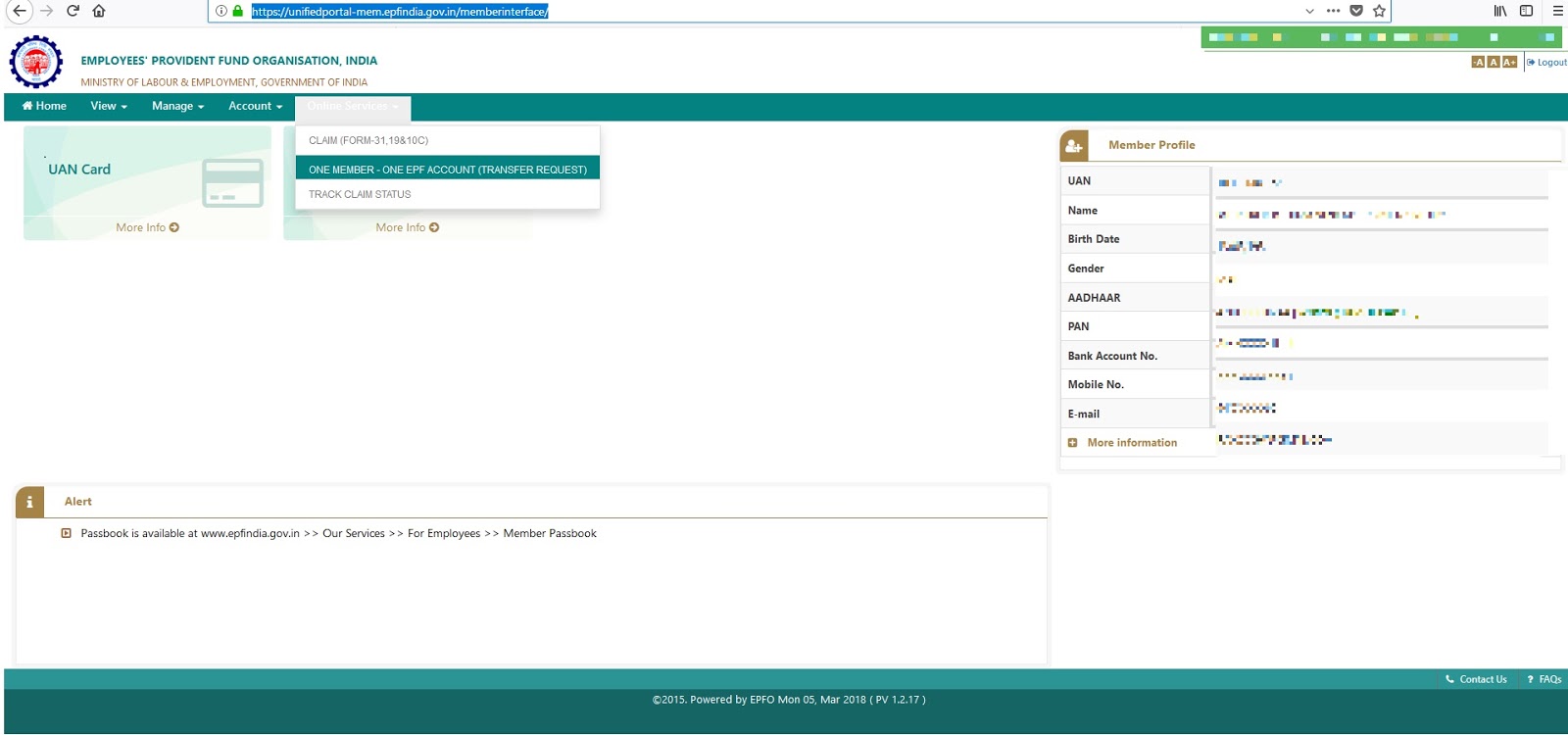
Task: Click the Birth Date row label
Action: pyautogui.click(x=1094, y=239)
